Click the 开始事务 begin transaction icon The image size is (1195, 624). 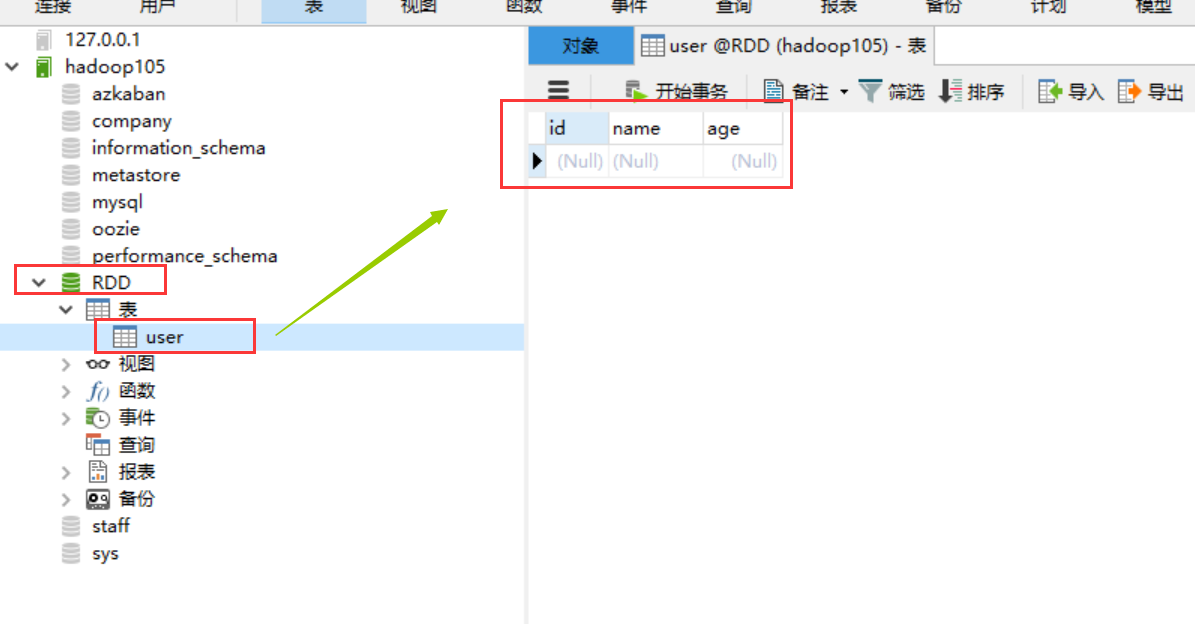pos(636,91)
